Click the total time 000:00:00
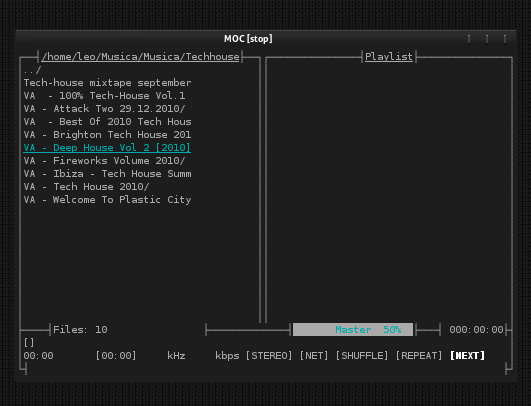Screen dimensions: 531x406 pyautogui.click(x=476, y=329)
